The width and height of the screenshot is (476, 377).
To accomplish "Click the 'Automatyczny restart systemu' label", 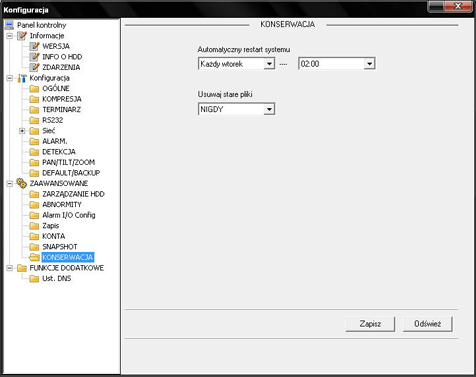I will click(244, 50).
